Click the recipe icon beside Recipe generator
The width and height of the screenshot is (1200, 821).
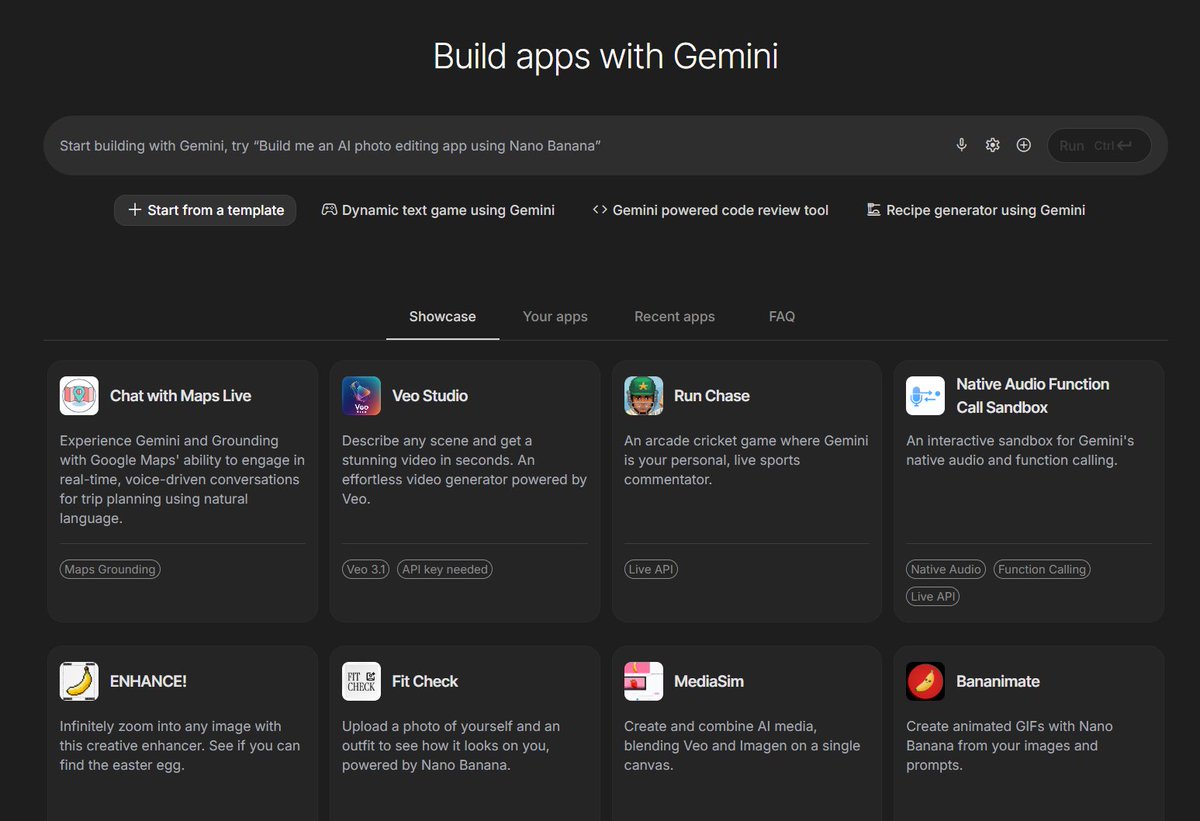(x=874, y=210)
